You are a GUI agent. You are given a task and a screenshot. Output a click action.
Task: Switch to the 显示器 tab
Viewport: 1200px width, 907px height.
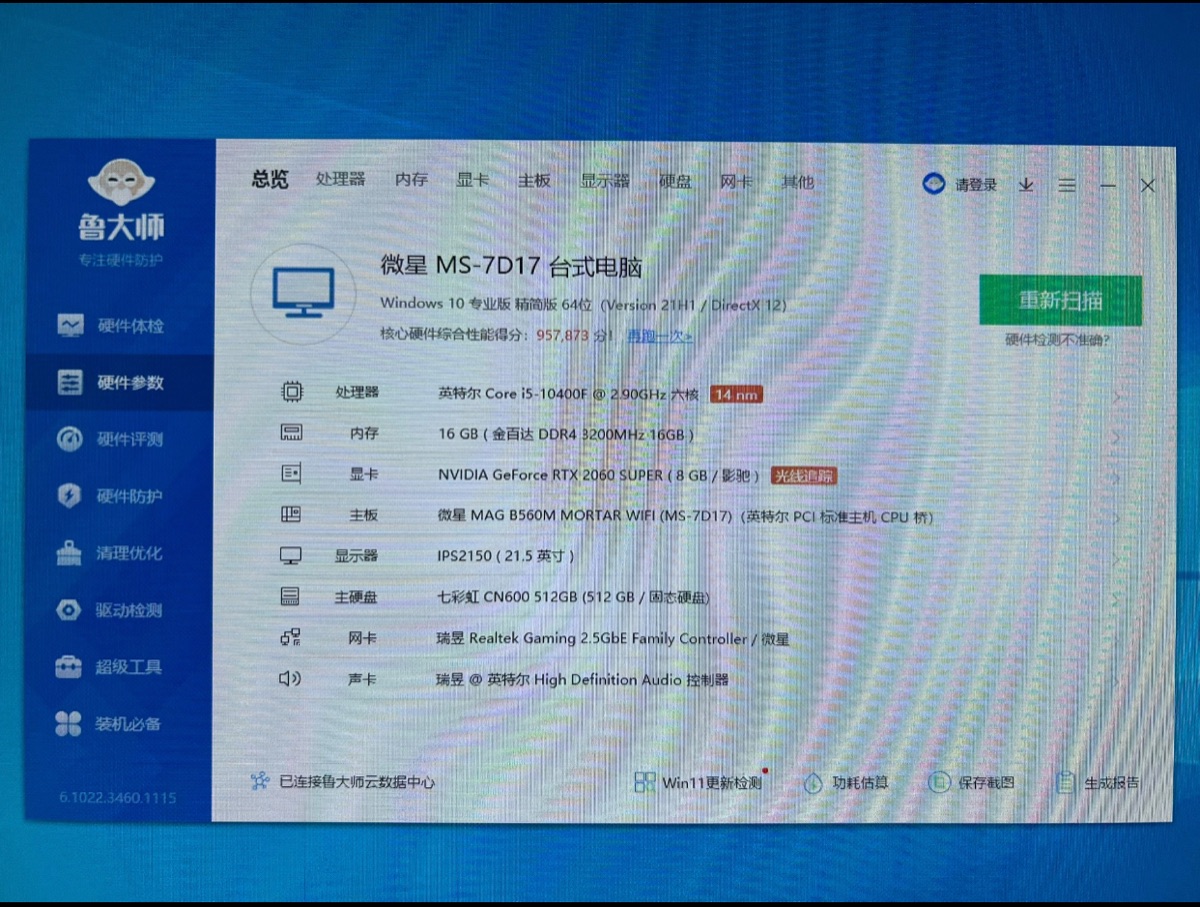click(x=605, y=181)
